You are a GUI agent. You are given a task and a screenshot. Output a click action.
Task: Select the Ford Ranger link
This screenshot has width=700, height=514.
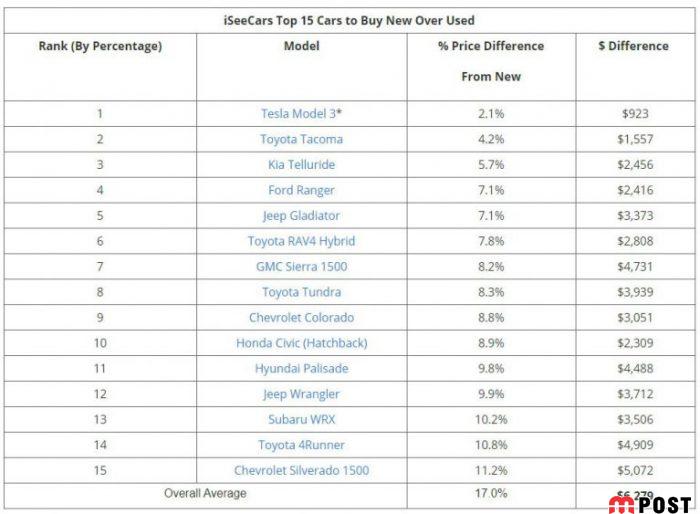(301, 190)
